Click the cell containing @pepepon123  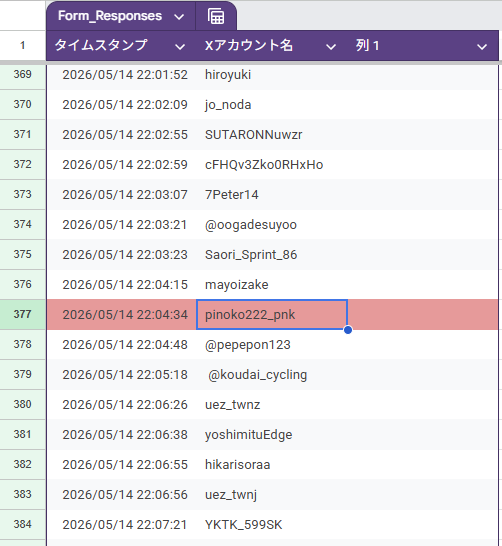pyautogui.click(x=272, y=344)
